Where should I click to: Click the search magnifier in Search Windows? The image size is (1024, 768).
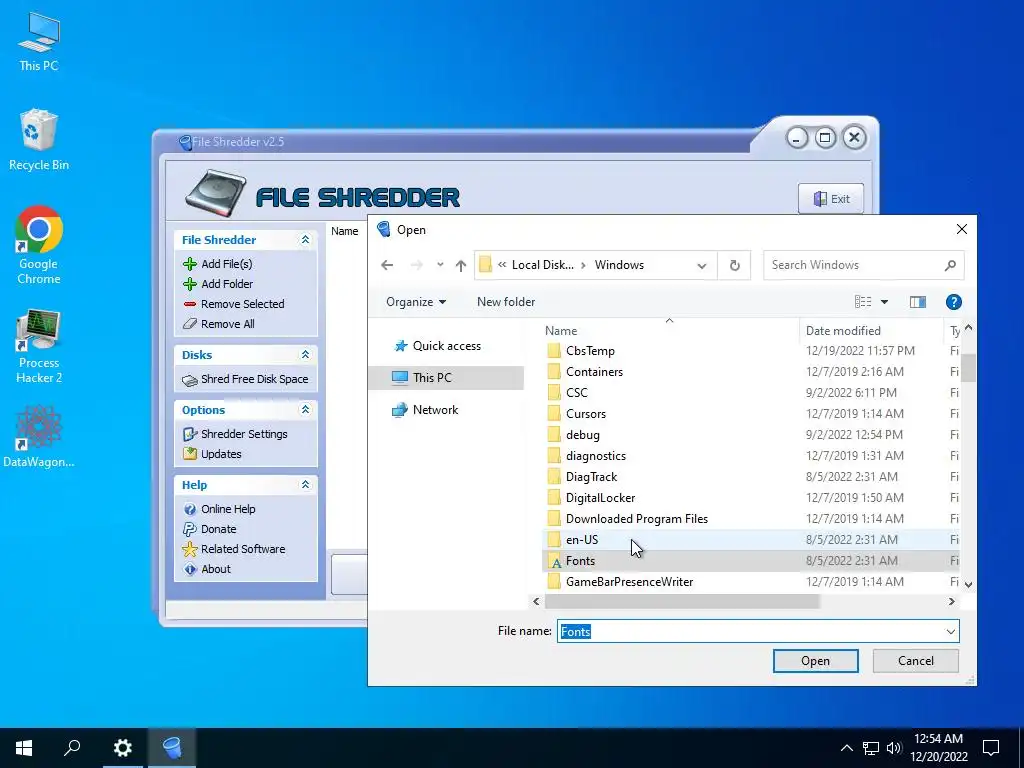point(950,265)
